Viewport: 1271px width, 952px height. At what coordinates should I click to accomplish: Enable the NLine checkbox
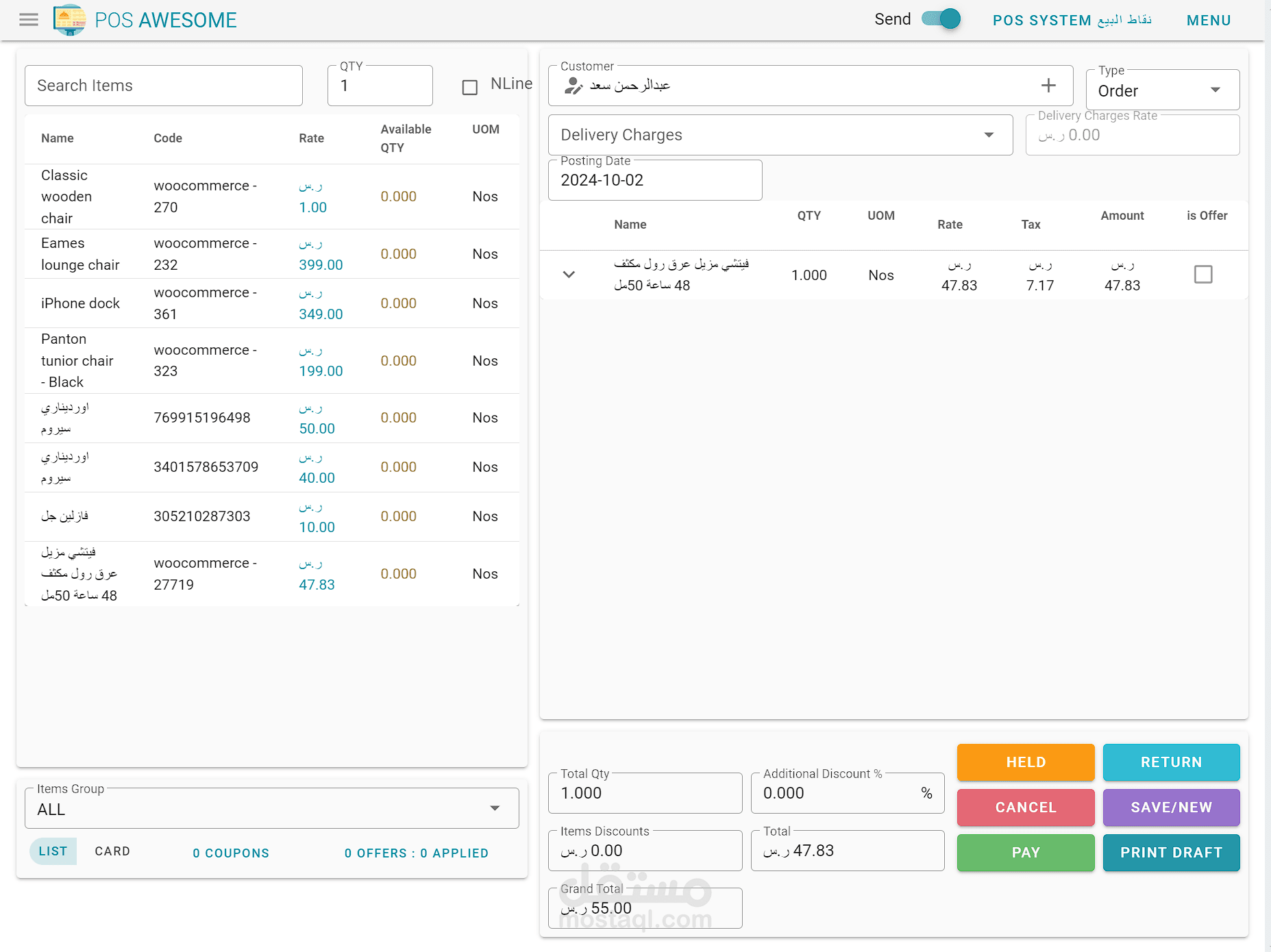click(x=469, y=87)
